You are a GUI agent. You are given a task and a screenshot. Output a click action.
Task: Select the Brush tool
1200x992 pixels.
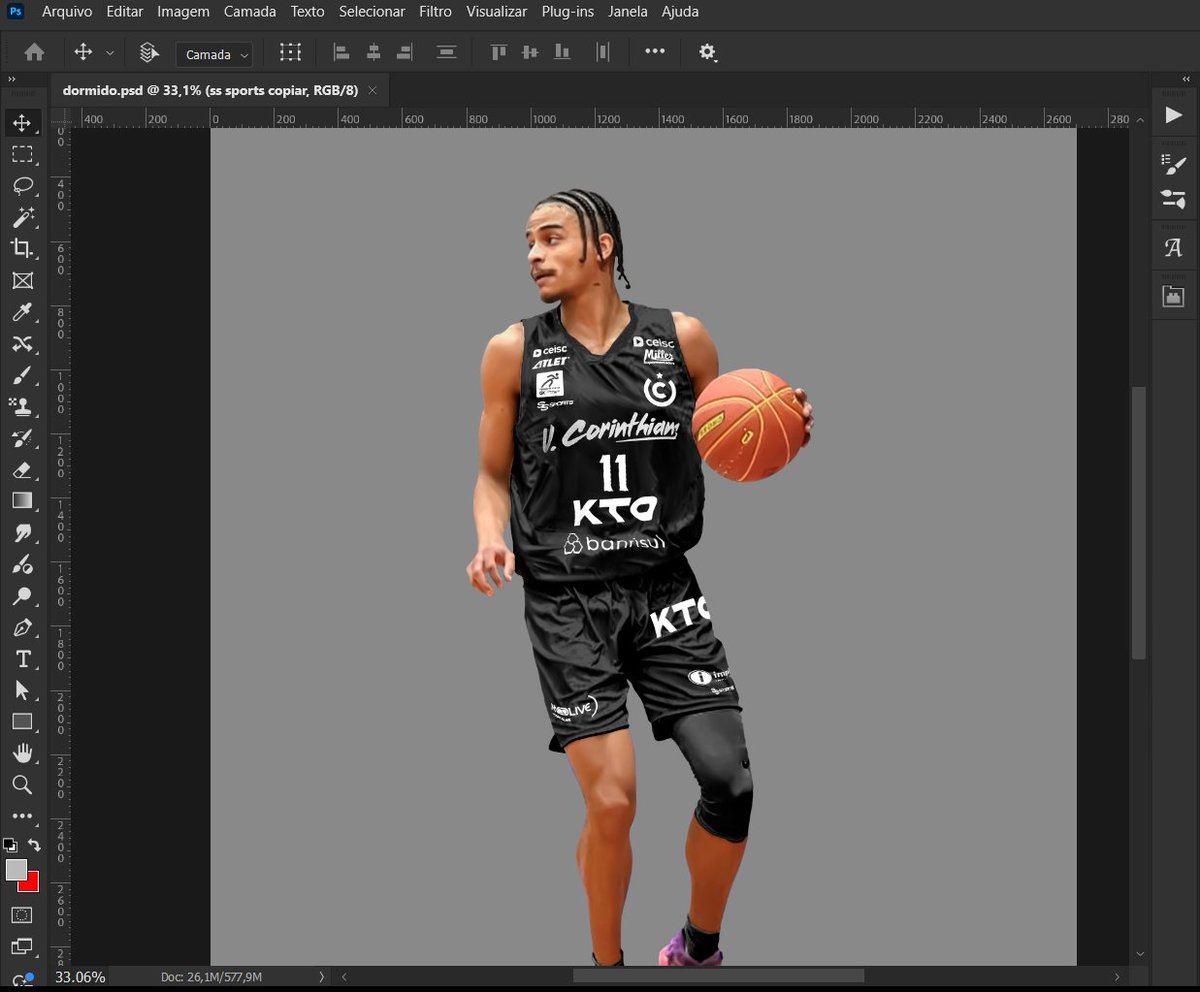[22, 375]
